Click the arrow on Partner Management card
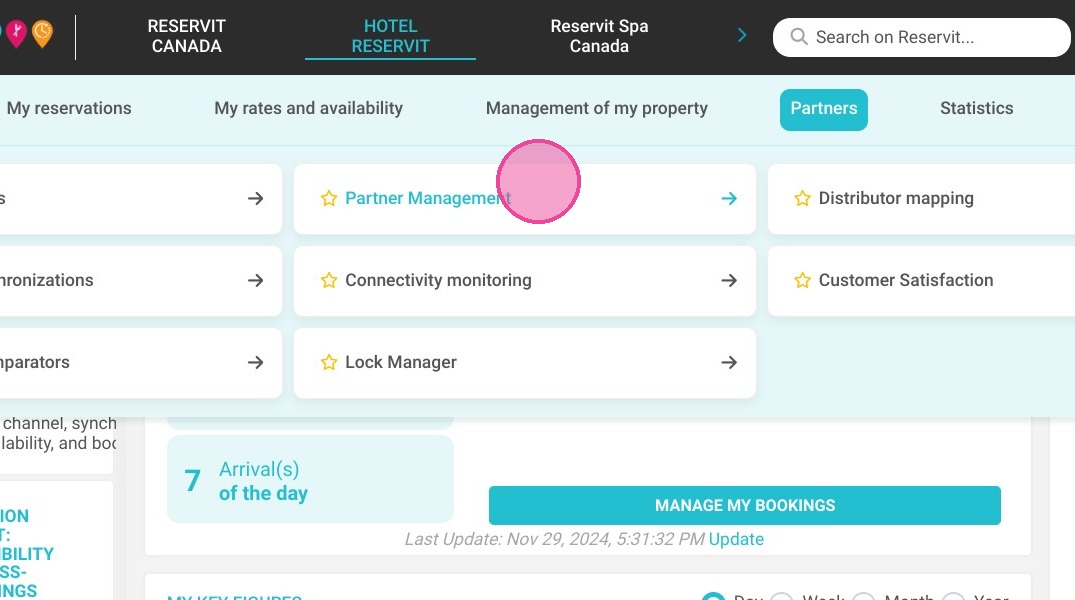The width and height of the screenshot is (1075, 600). pos(729,199)
